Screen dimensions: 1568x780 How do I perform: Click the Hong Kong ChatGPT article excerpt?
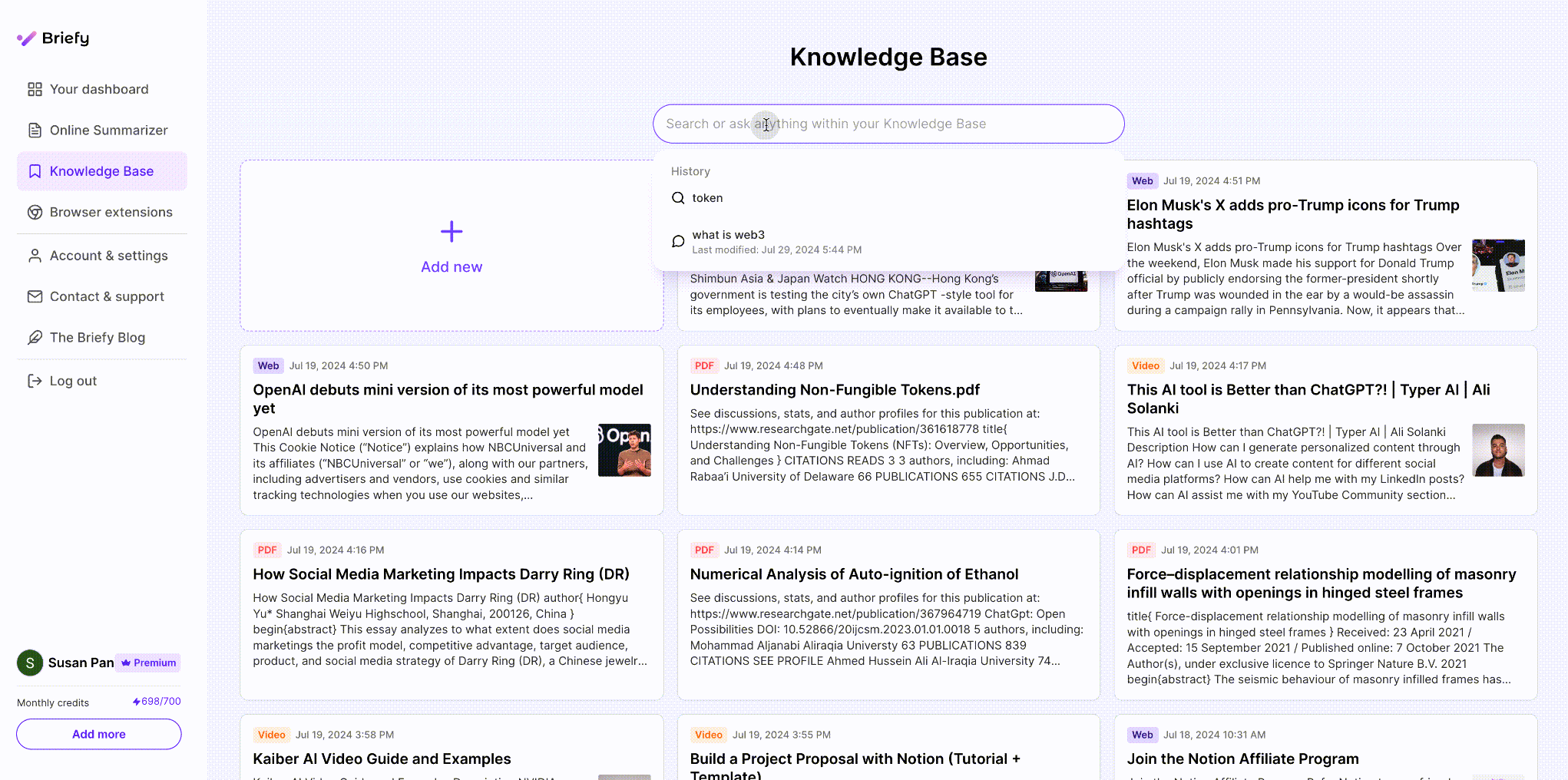(856, 295)
